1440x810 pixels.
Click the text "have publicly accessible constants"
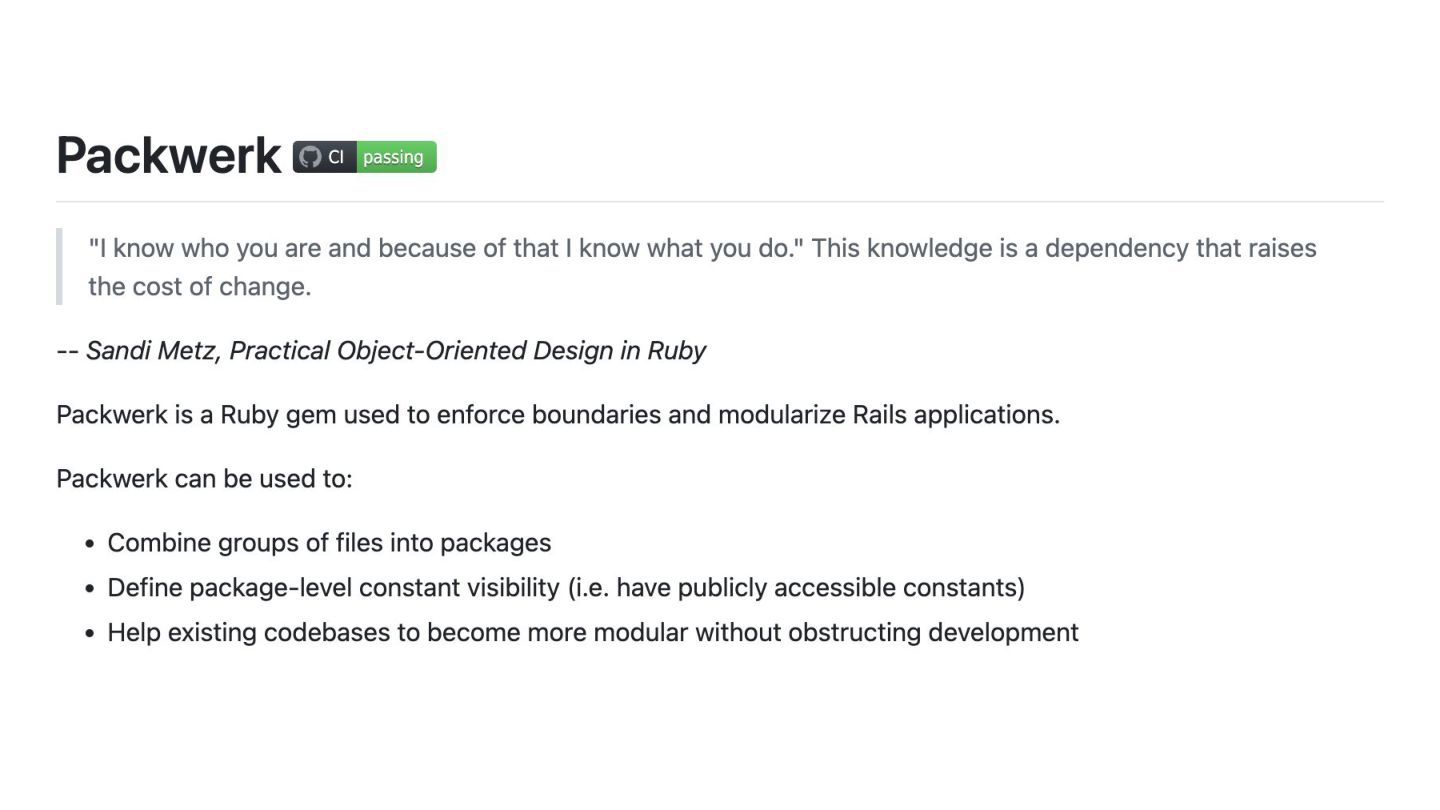pos(817,588)
